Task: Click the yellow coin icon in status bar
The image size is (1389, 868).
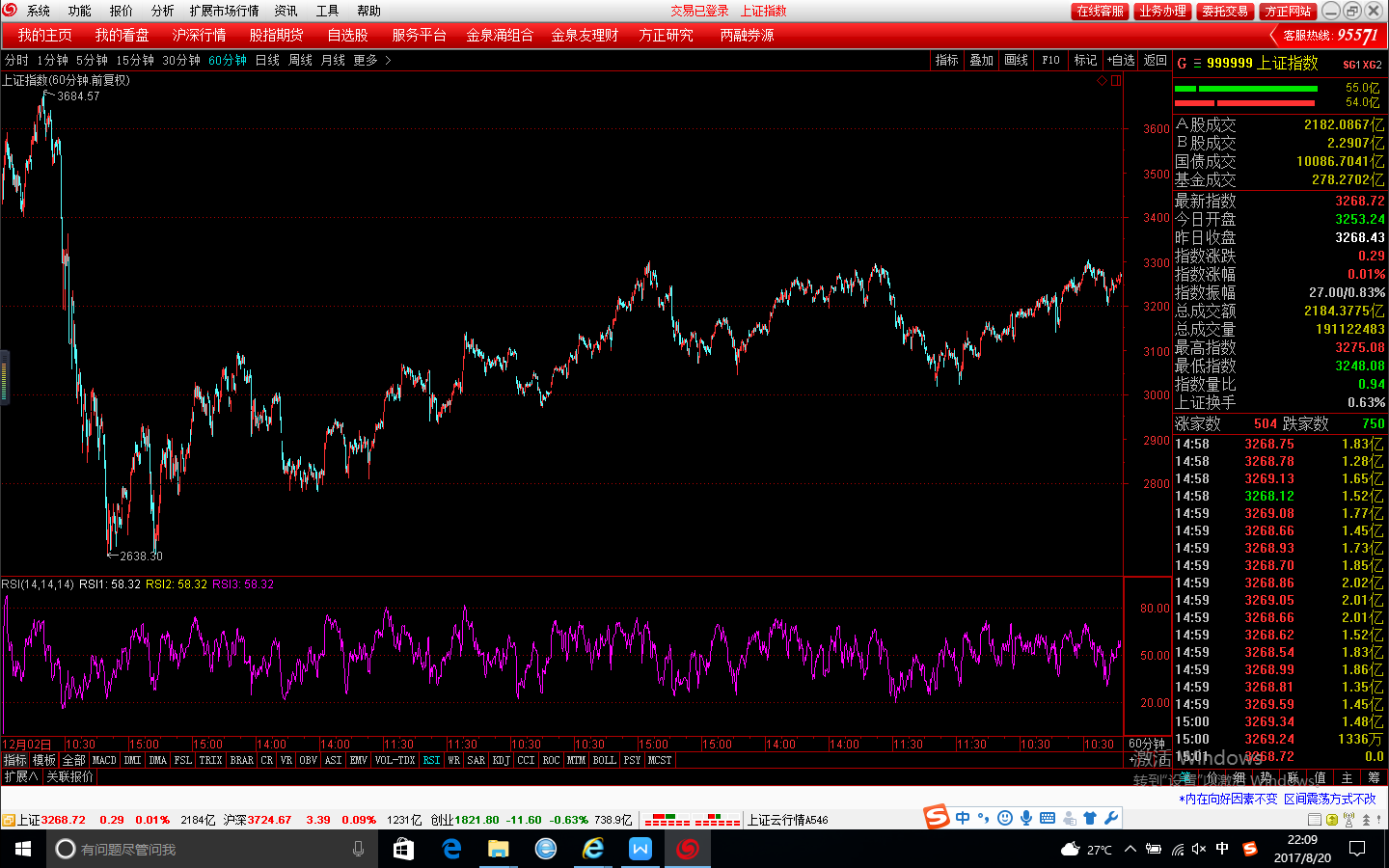Action: pyautogui.click(x=1332, y=821)
